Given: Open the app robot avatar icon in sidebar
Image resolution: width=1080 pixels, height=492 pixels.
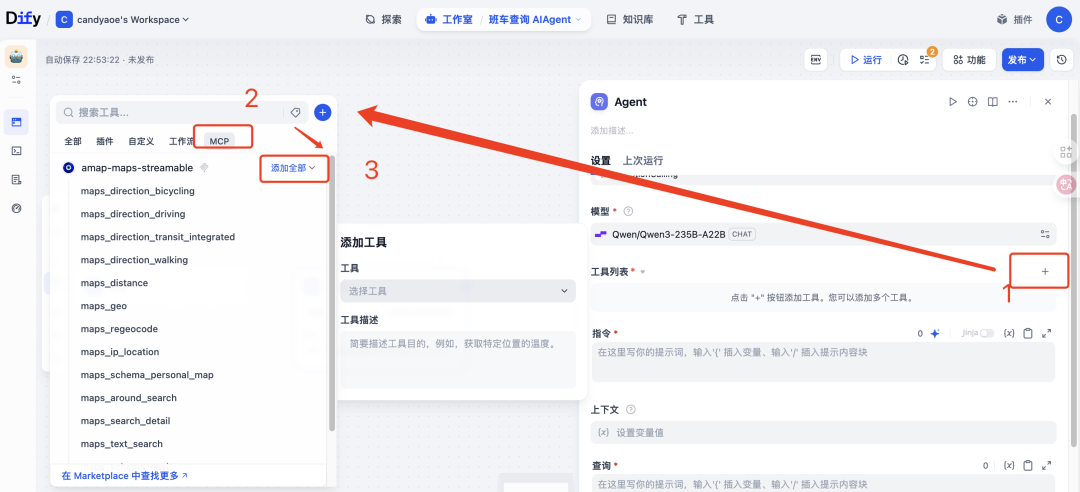Looking at the screenshot, I should click(x=17, y=57).
